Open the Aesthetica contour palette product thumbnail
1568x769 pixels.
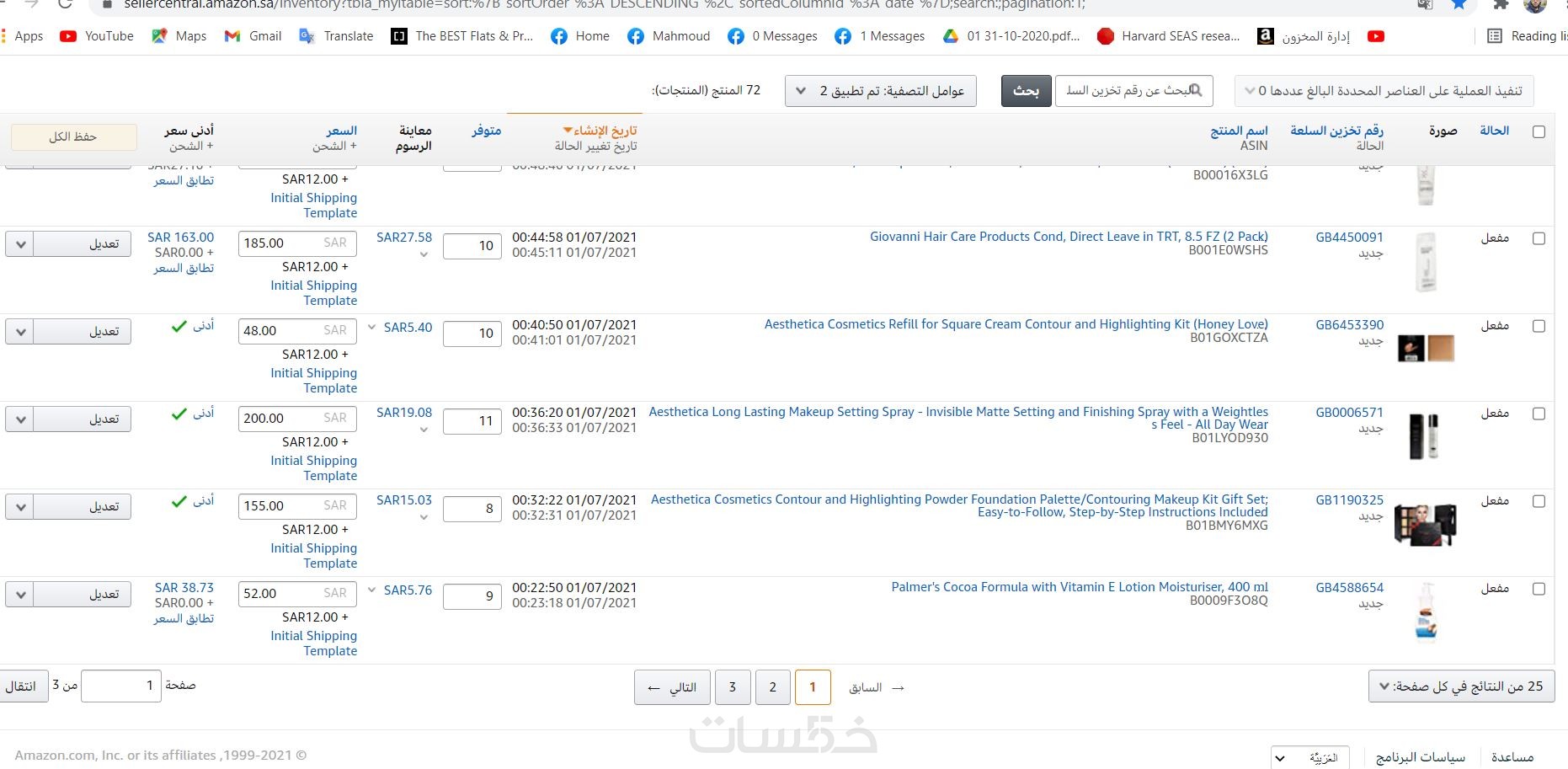(x=1425, y=524)
